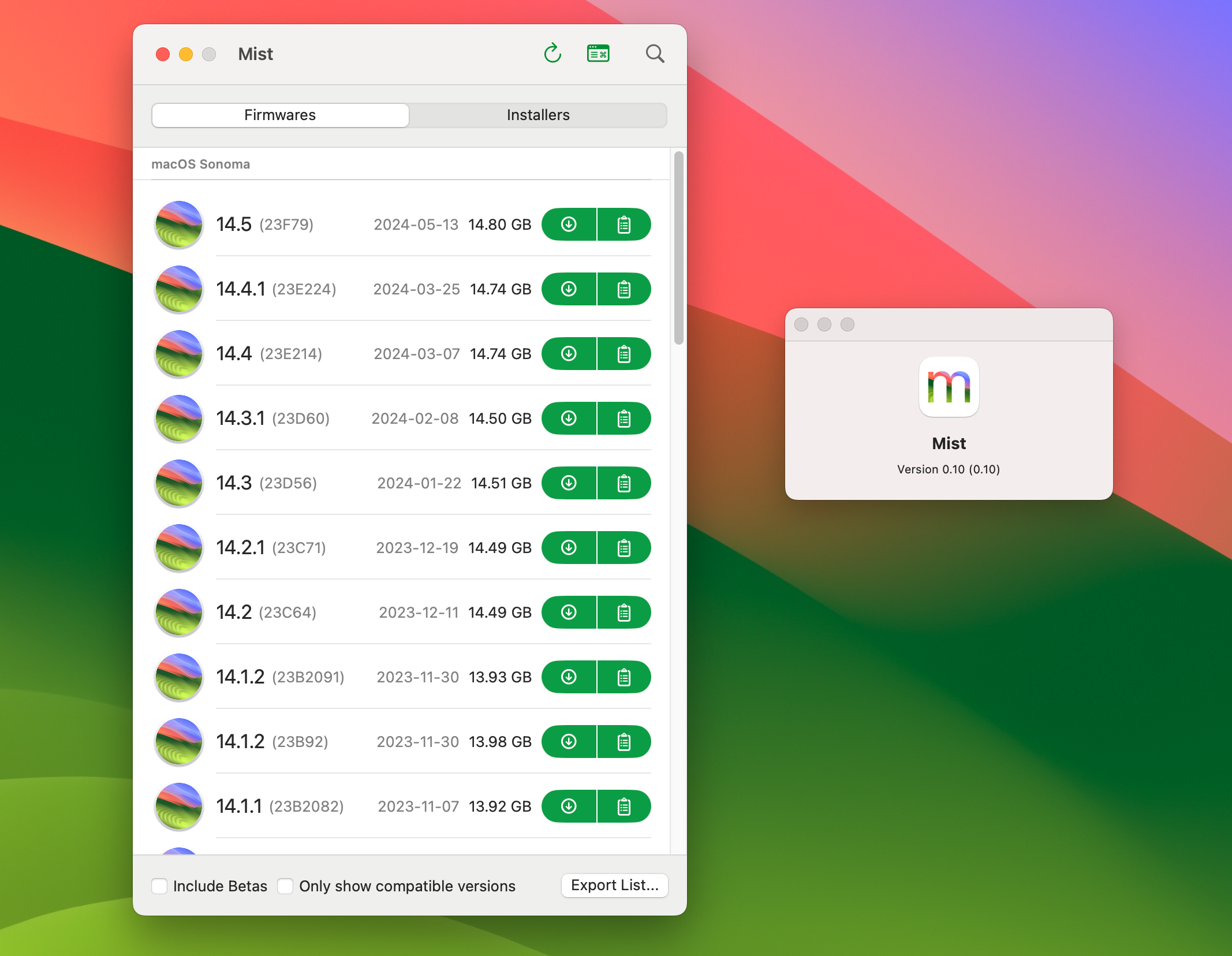Click the 14.4.1 version label
Image resolution: width=1232 pixels, height=956 pixels.
[x=241, y=289]
